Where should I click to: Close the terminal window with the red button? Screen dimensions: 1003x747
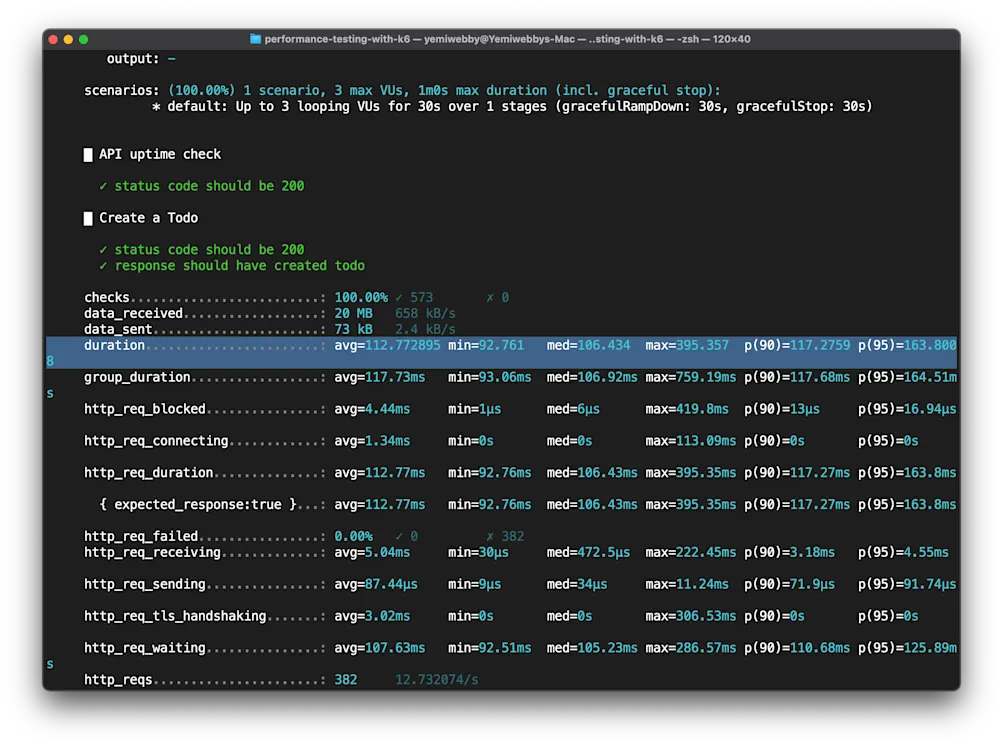pyautogui.click(x=53, y=39)
